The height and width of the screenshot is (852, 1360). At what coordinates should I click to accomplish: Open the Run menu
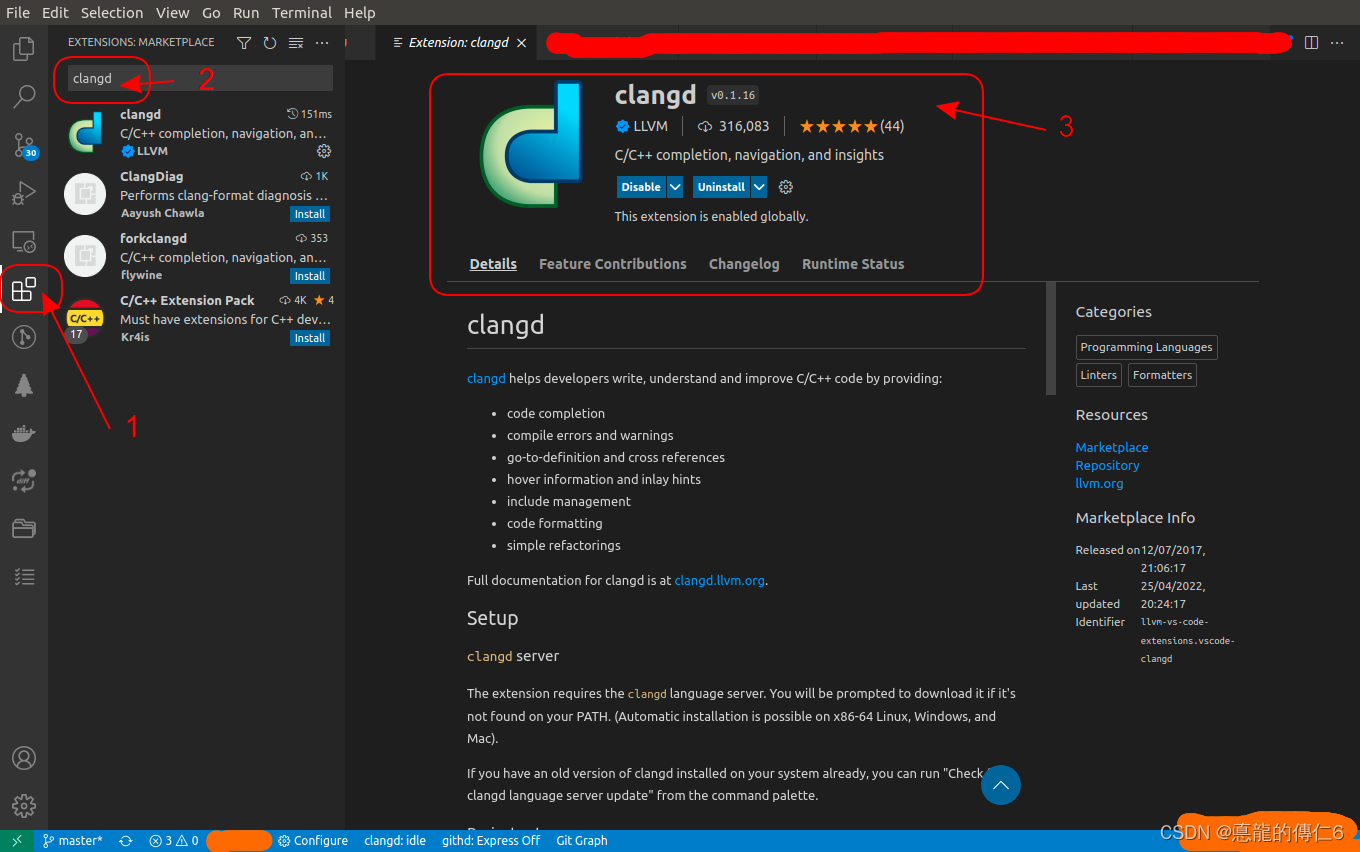pos(246,13)
